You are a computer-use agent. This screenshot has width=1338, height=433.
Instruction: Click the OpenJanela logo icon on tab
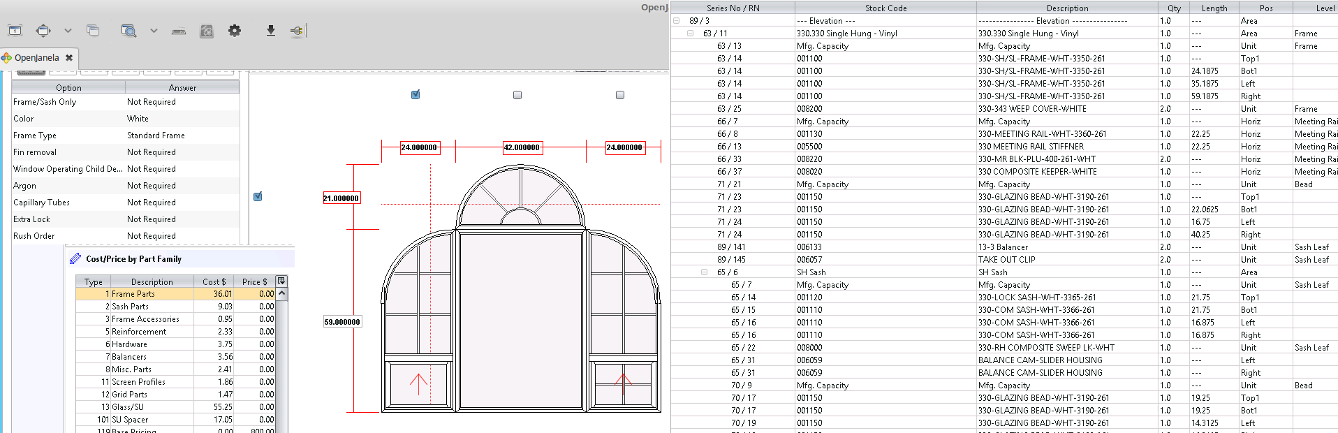click(7, 58)
